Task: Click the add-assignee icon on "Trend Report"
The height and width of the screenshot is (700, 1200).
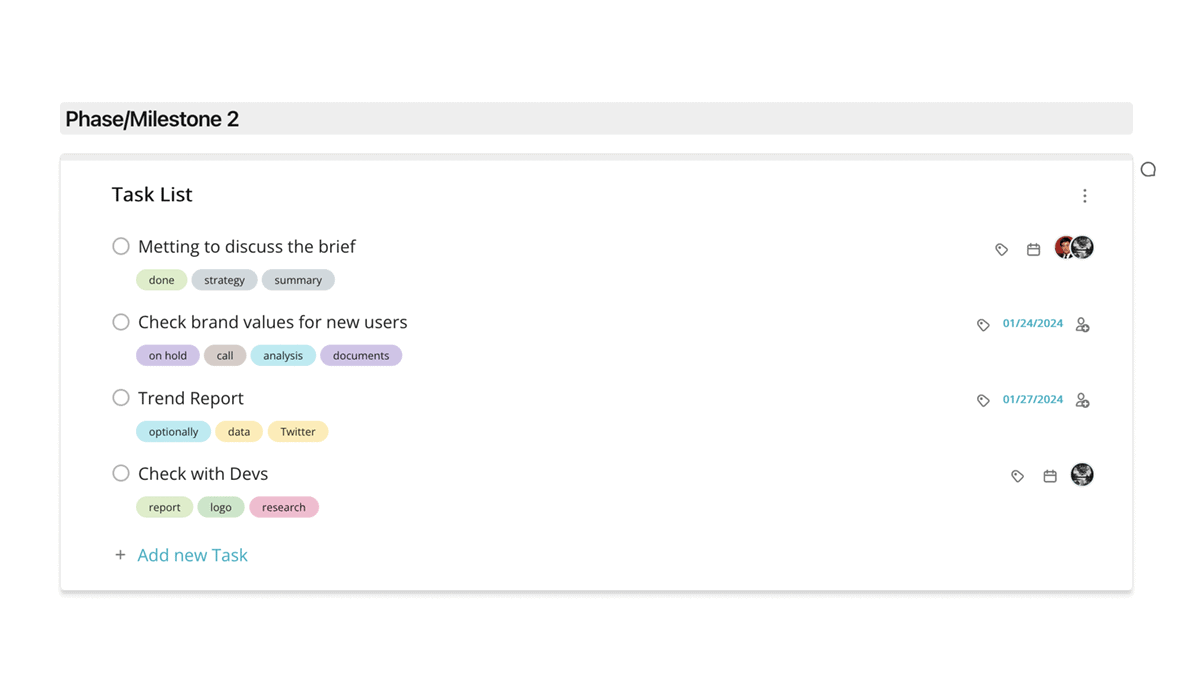Action: click(1082, 400)
